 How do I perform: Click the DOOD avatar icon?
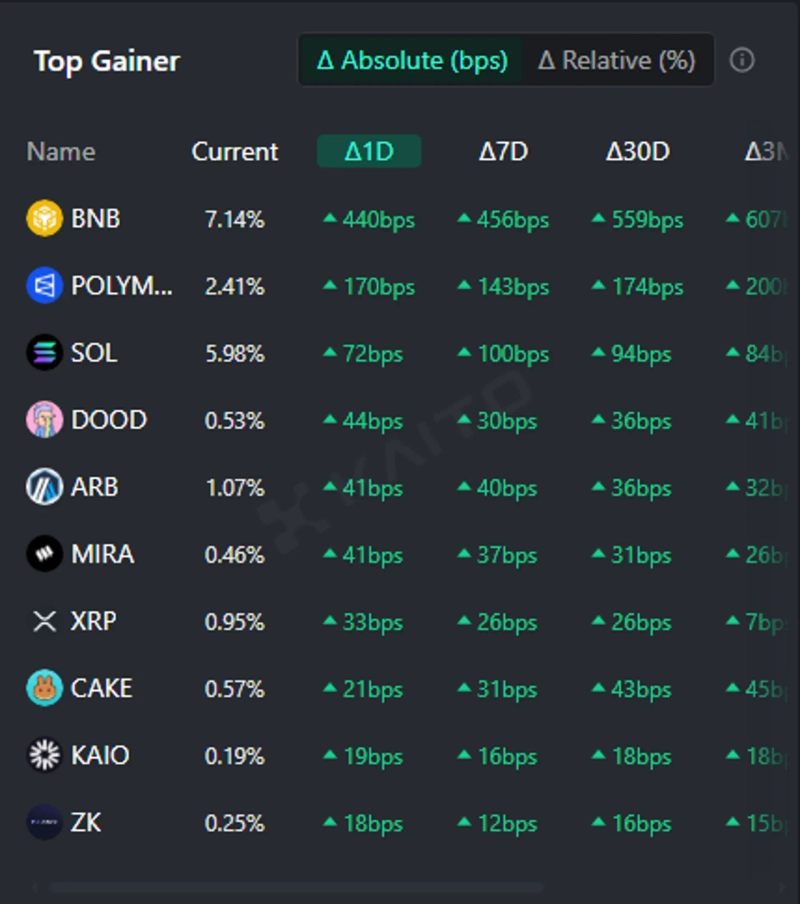click(44, 420)
